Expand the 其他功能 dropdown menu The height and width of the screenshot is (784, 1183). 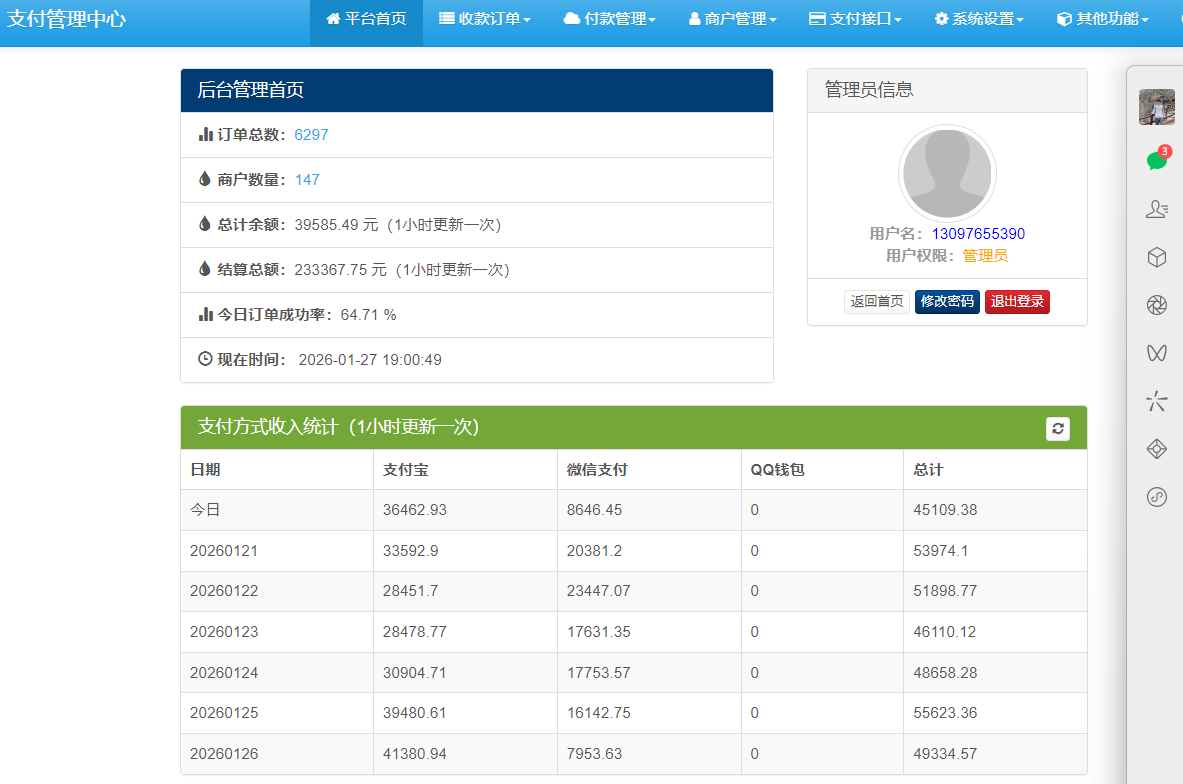click(x=1103, y=19)
